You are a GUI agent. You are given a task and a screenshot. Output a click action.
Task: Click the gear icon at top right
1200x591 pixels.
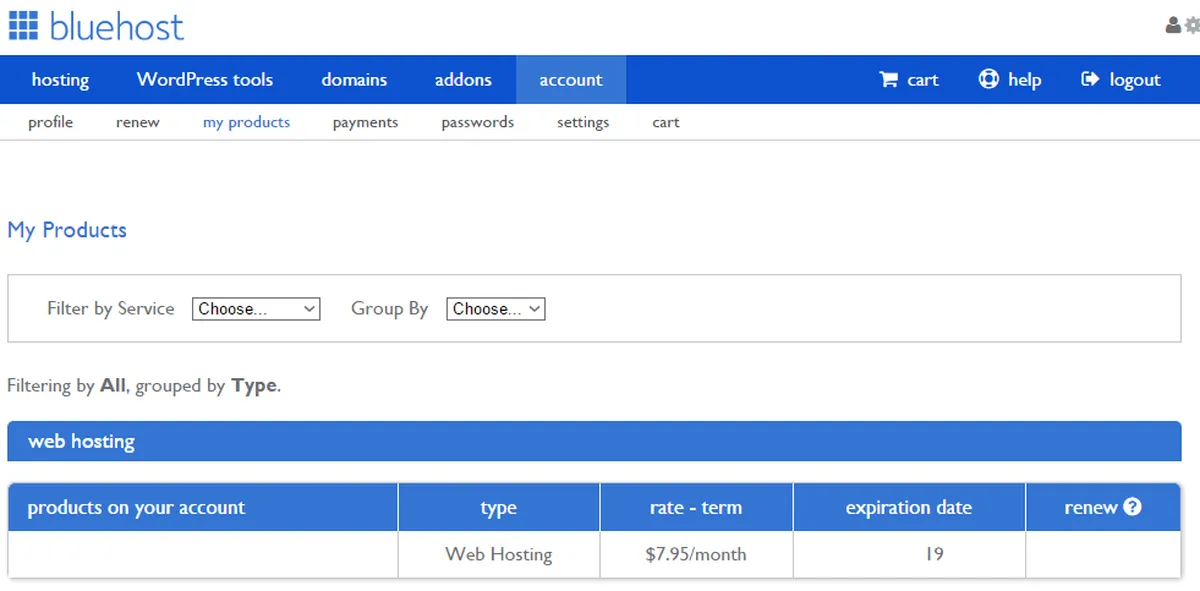pos(1192,25)
